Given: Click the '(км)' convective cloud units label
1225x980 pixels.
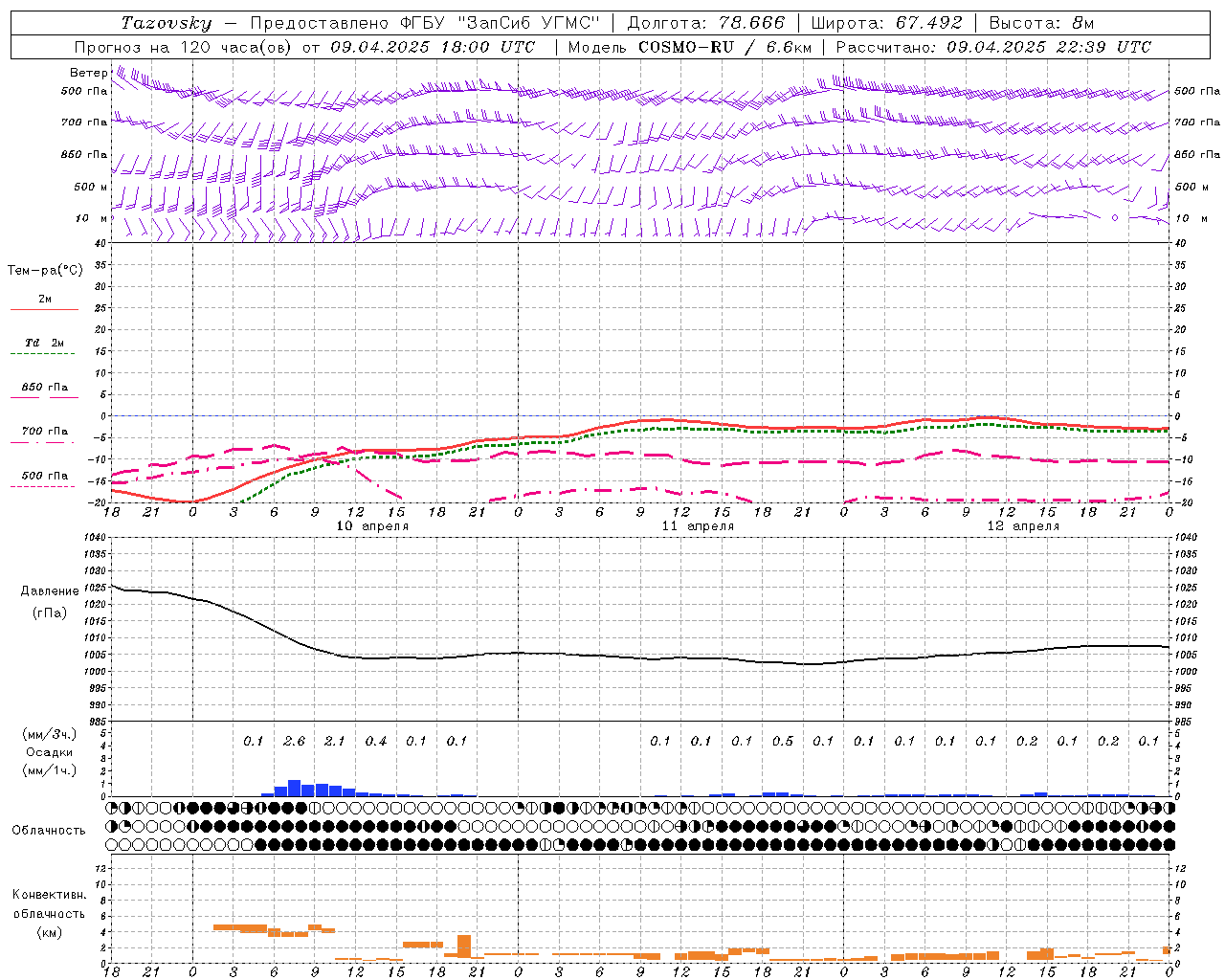Looking at the screenshot, I should pyautogui.click(x=50, y=932).
